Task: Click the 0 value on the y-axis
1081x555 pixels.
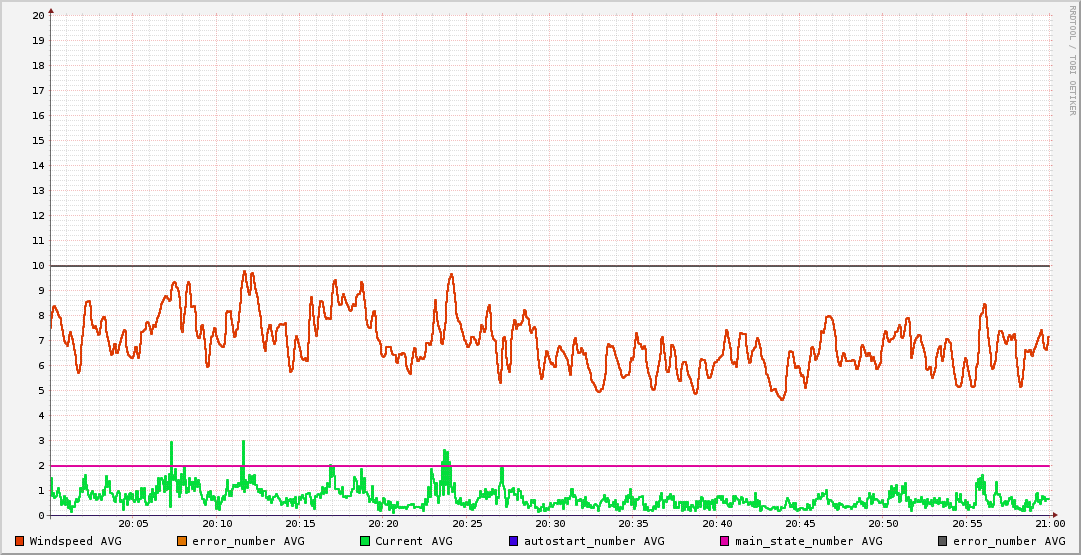Action: [x=41, y=516]
